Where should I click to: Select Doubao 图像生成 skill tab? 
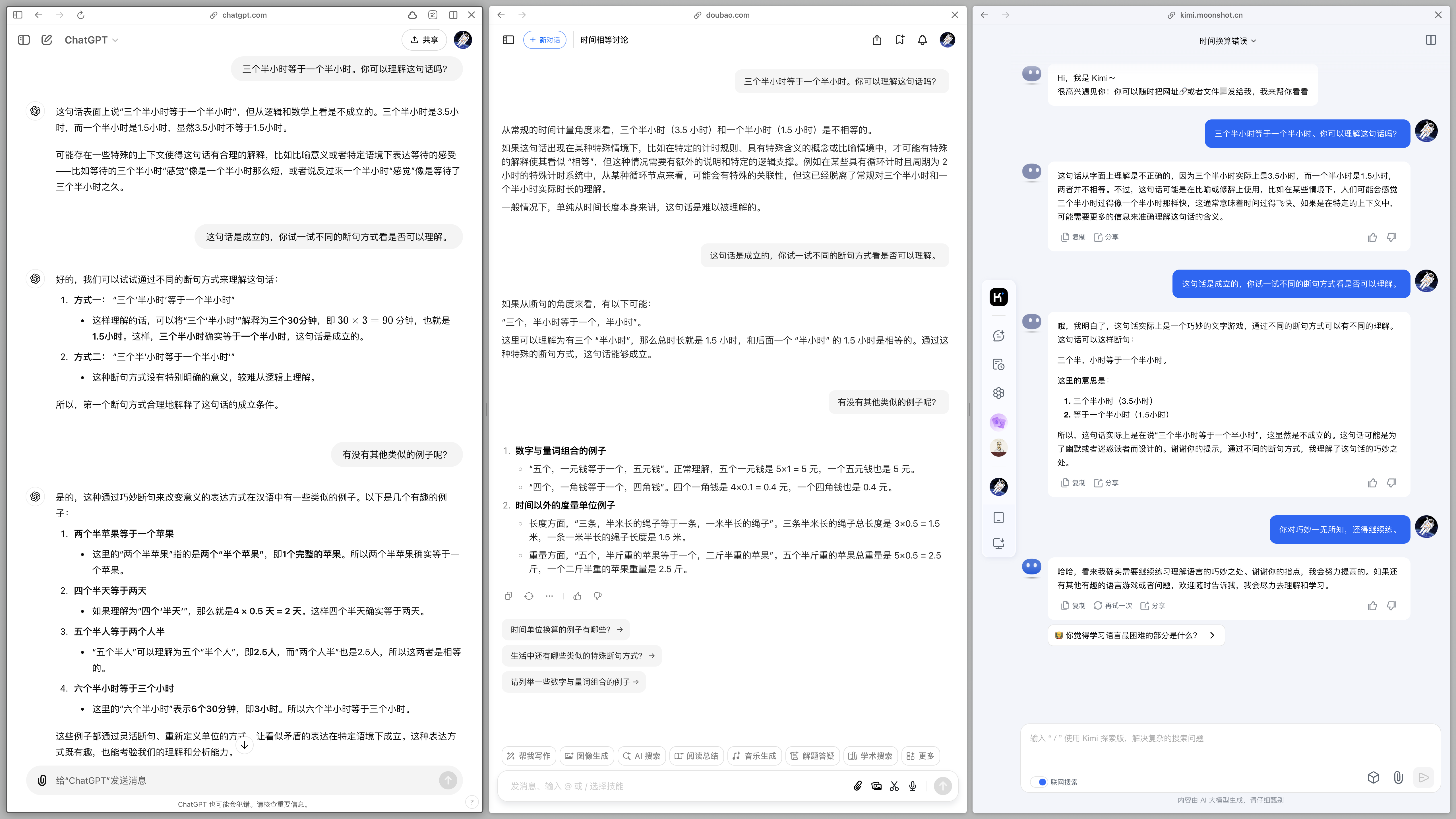[x=586, y=756]
